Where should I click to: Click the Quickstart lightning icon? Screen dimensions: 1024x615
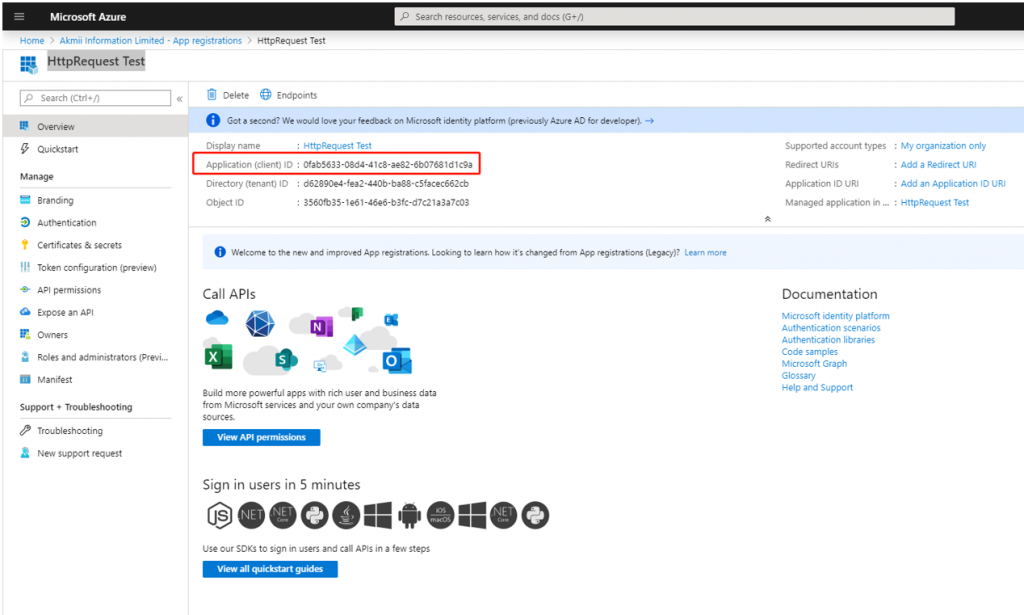point(25,149)
